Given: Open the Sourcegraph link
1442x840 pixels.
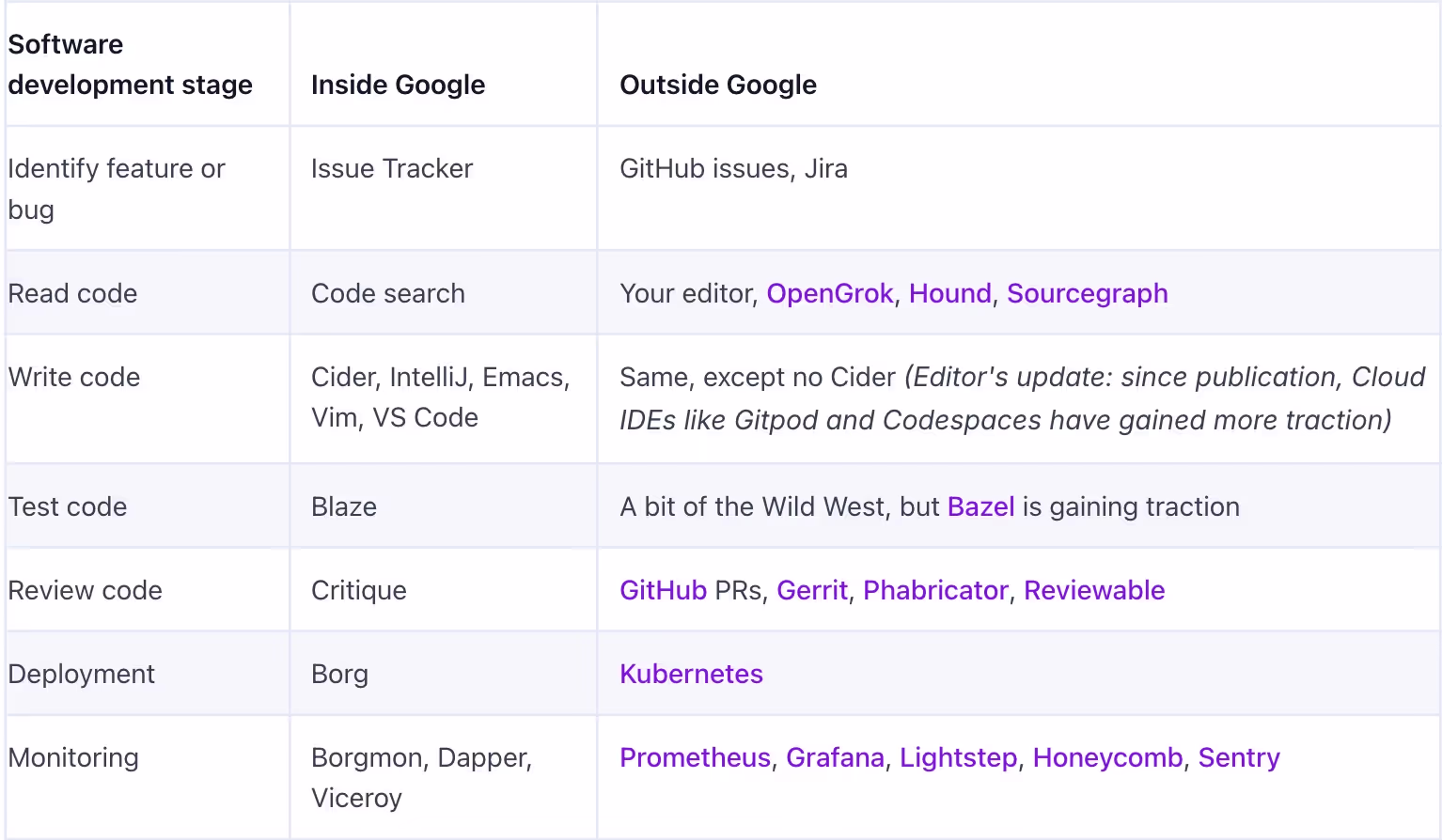Looking at the screenshot, I should click(1088, 294).
